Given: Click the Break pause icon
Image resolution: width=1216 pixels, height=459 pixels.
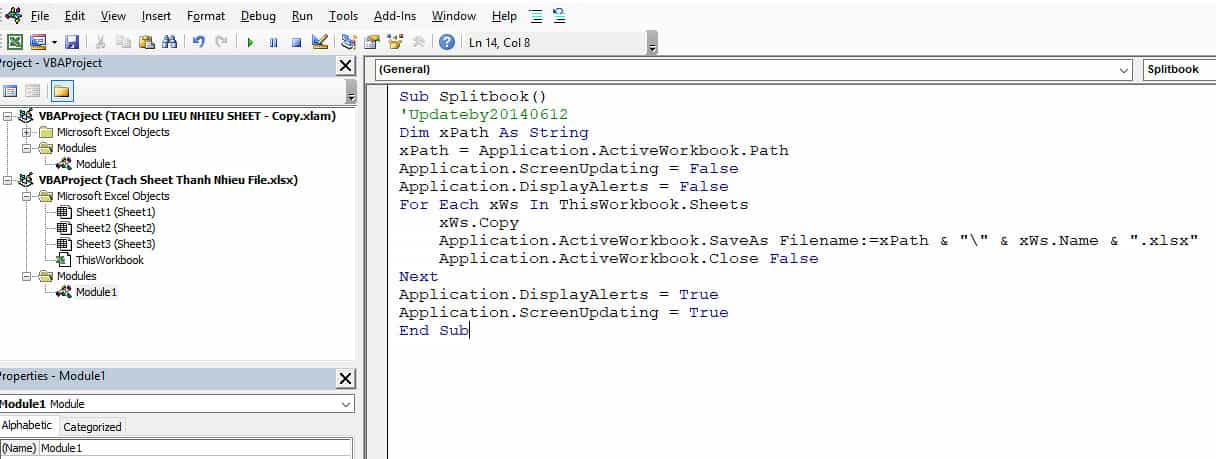Looking at the screenshot, I should click(x=274, y=42).
